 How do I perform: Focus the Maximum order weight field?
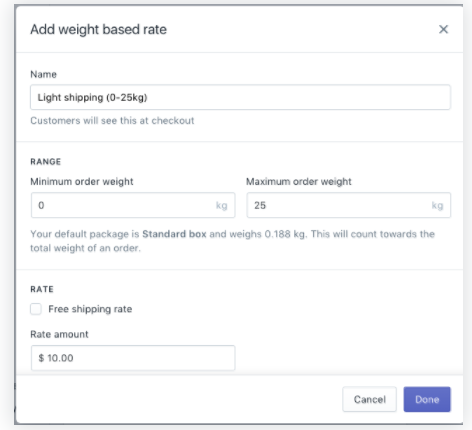(x=349, y=205)
